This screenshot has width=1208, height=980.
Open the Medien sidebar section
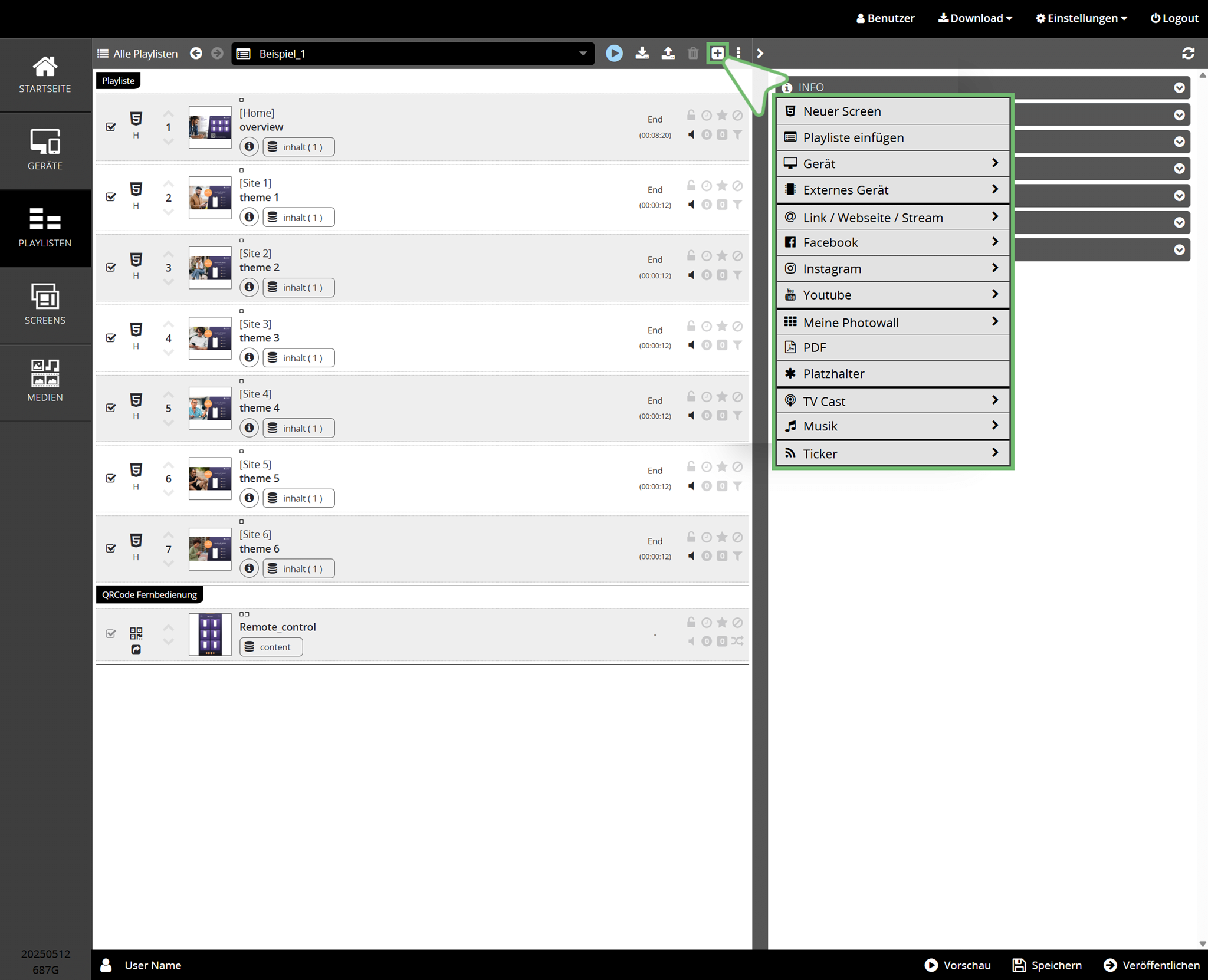45,382
